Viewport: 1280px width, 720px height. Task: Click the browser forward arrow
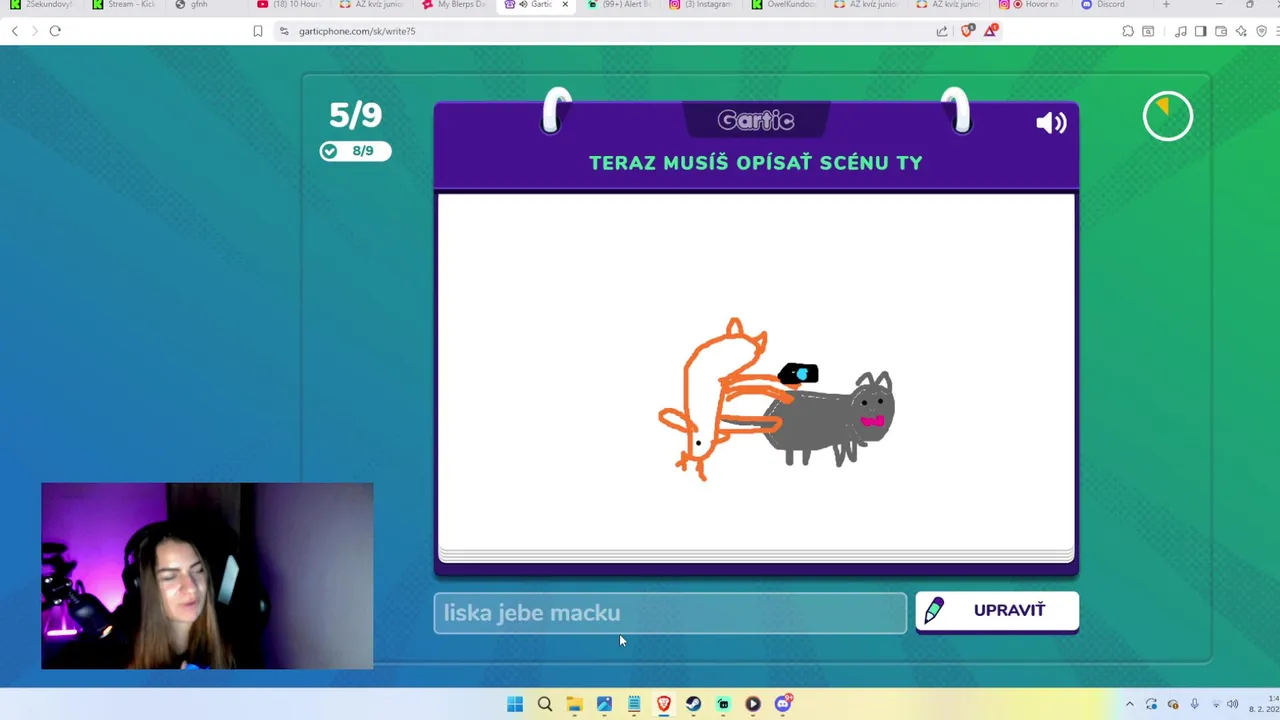pos(34,31)
